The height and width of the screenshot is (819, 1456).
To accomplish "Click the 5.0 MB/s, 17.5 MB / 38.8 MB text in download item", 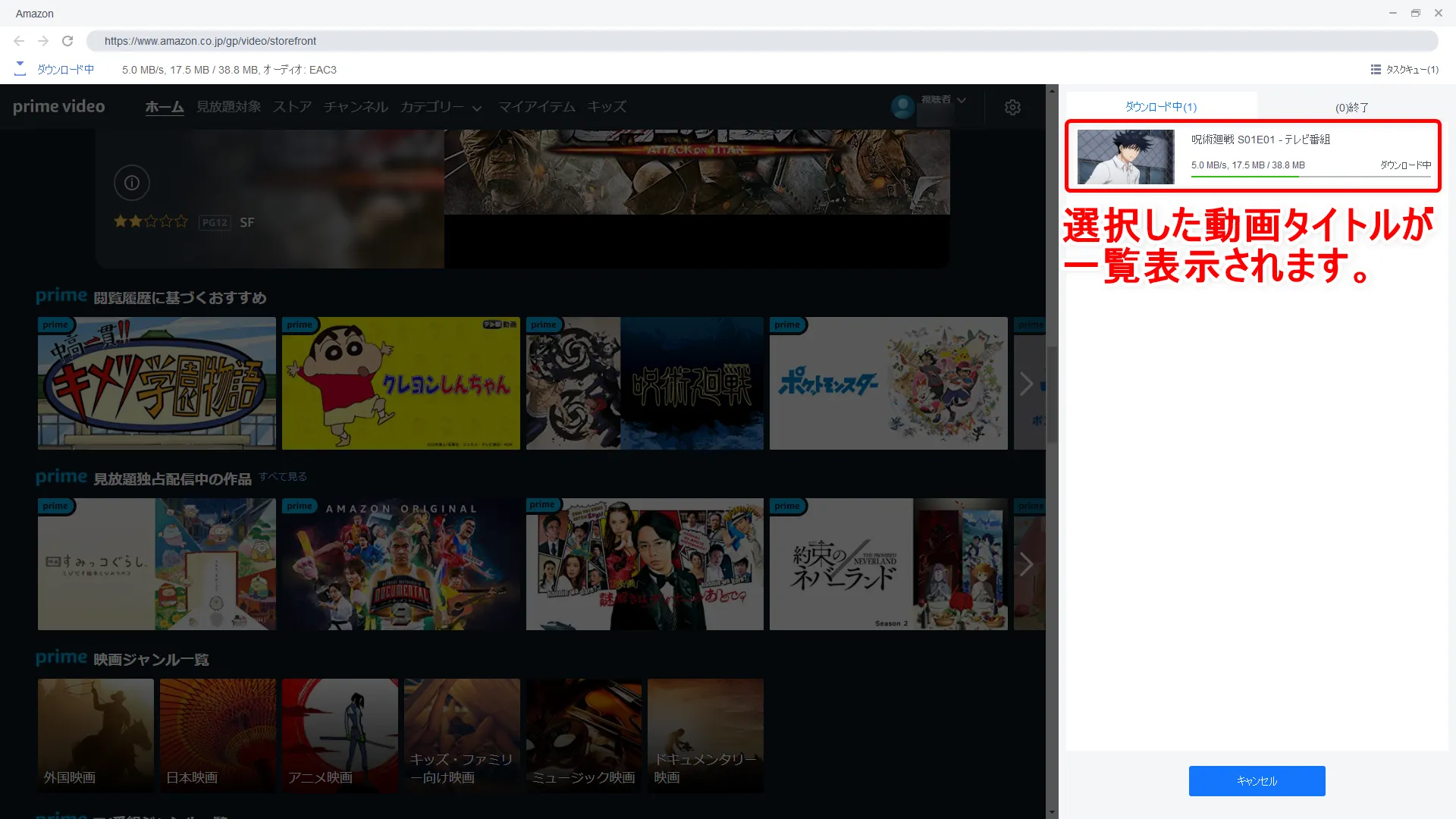I will (1247, 165).
